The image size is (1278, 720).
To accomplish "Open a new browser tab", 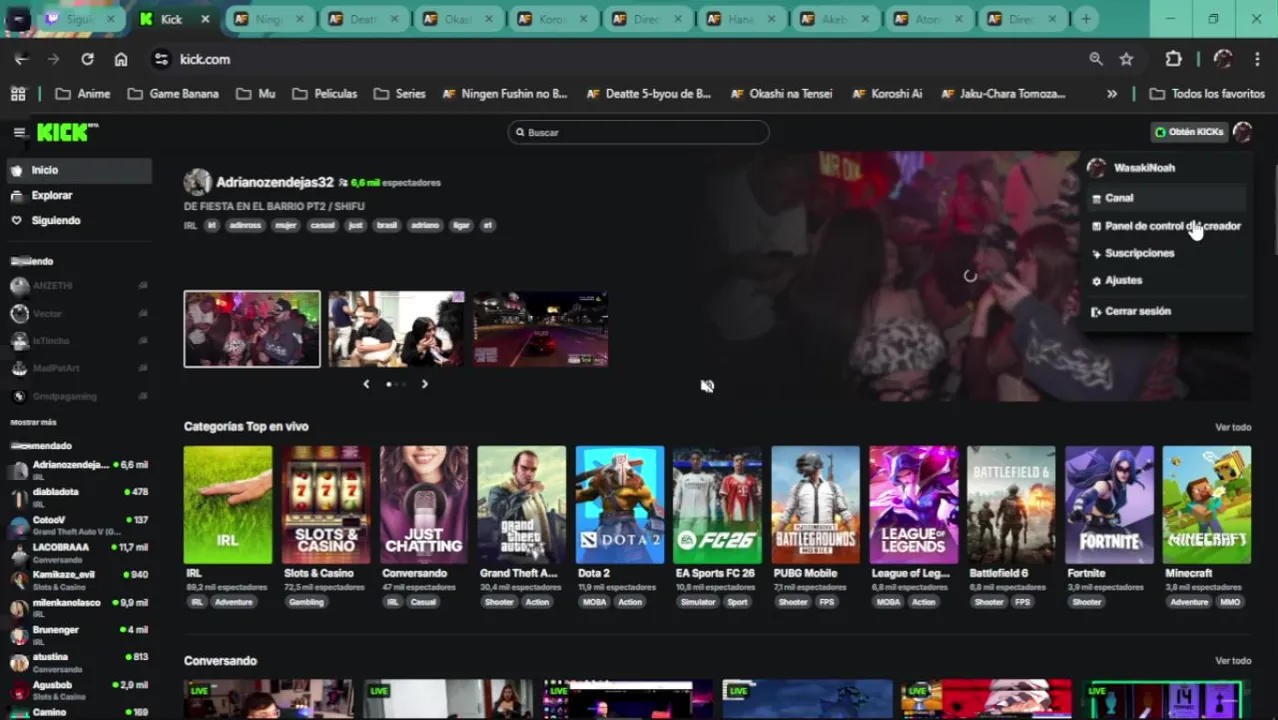I will pos(1085,19).
